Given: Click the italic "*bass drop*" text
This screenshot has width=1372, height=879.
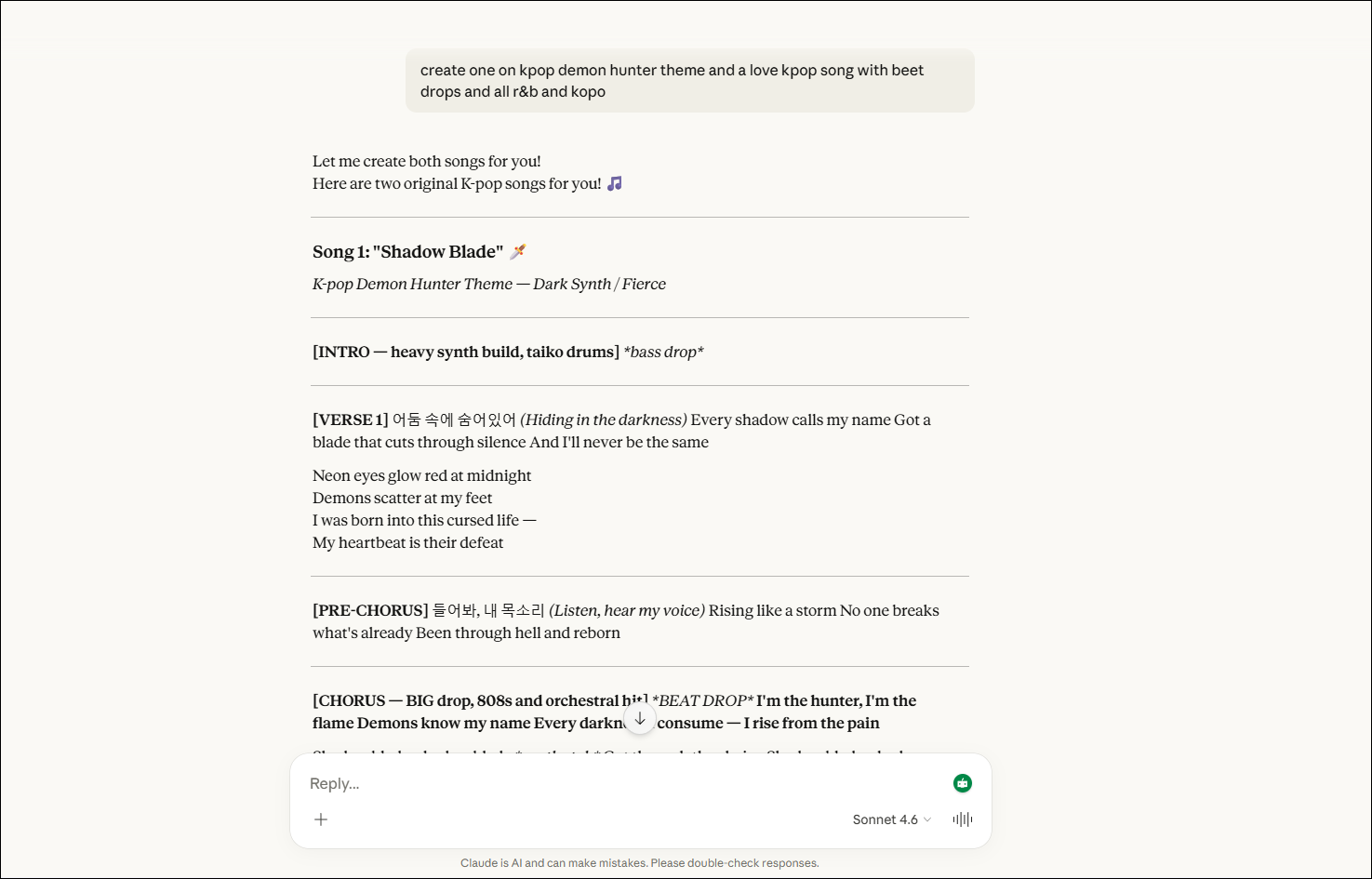Looking at the screenshot, I should (663, 353).
